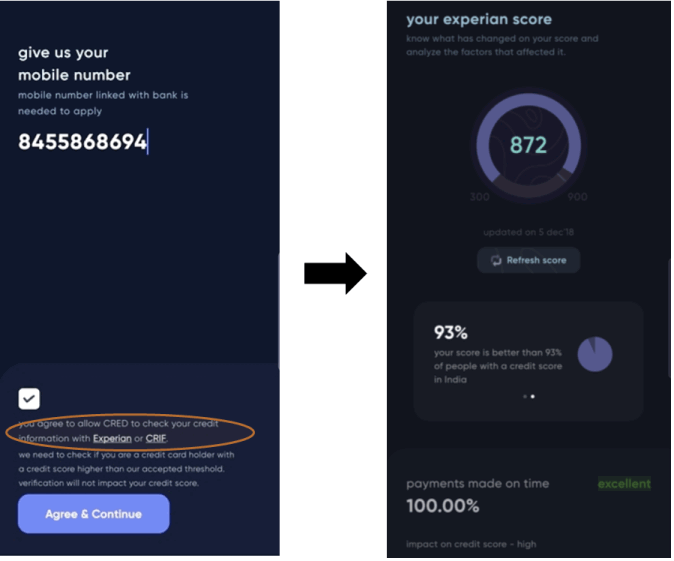
Task: Toggle the CRED credit-check consent checkbox
Action: point(29,399)
